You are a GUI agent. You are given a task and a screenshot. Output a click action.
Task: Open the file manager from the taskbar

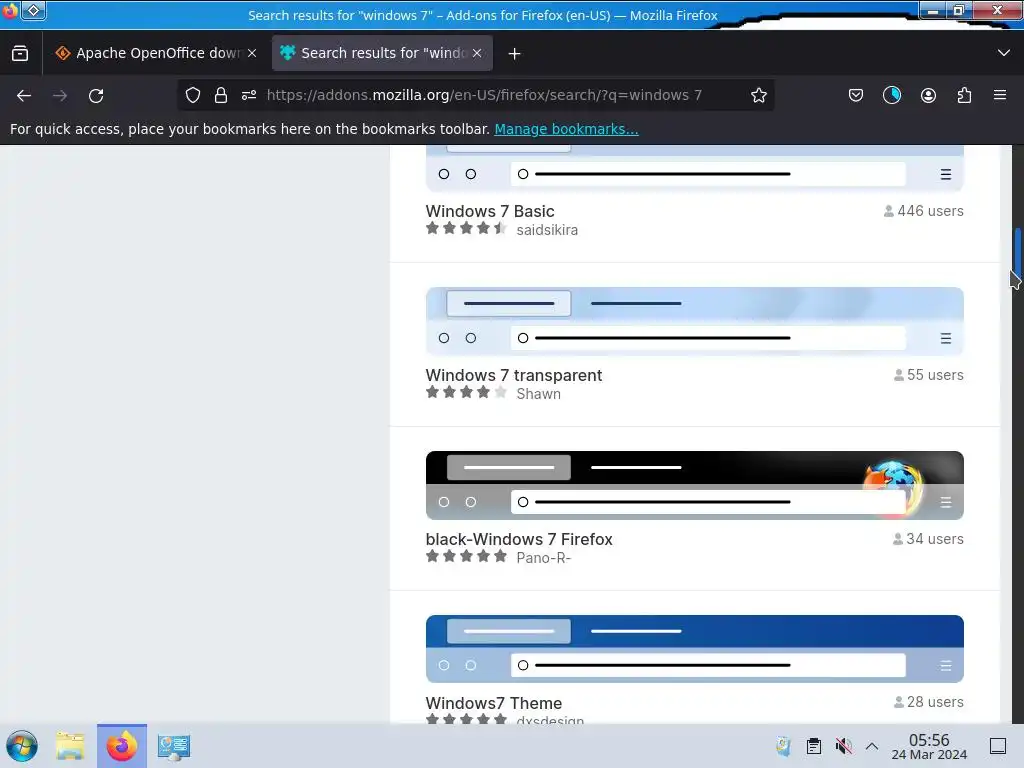pos(70,746)
